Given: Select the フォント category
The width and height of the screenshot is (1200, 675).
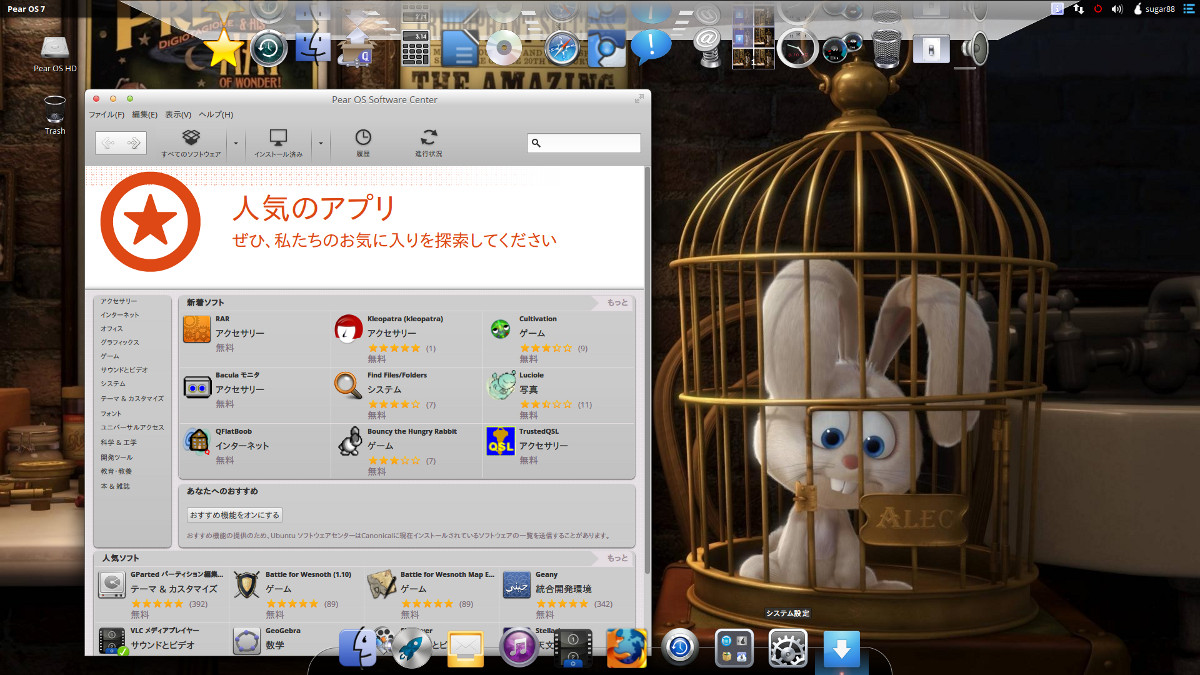Looking at the screenshot, I should coord(111,413).
